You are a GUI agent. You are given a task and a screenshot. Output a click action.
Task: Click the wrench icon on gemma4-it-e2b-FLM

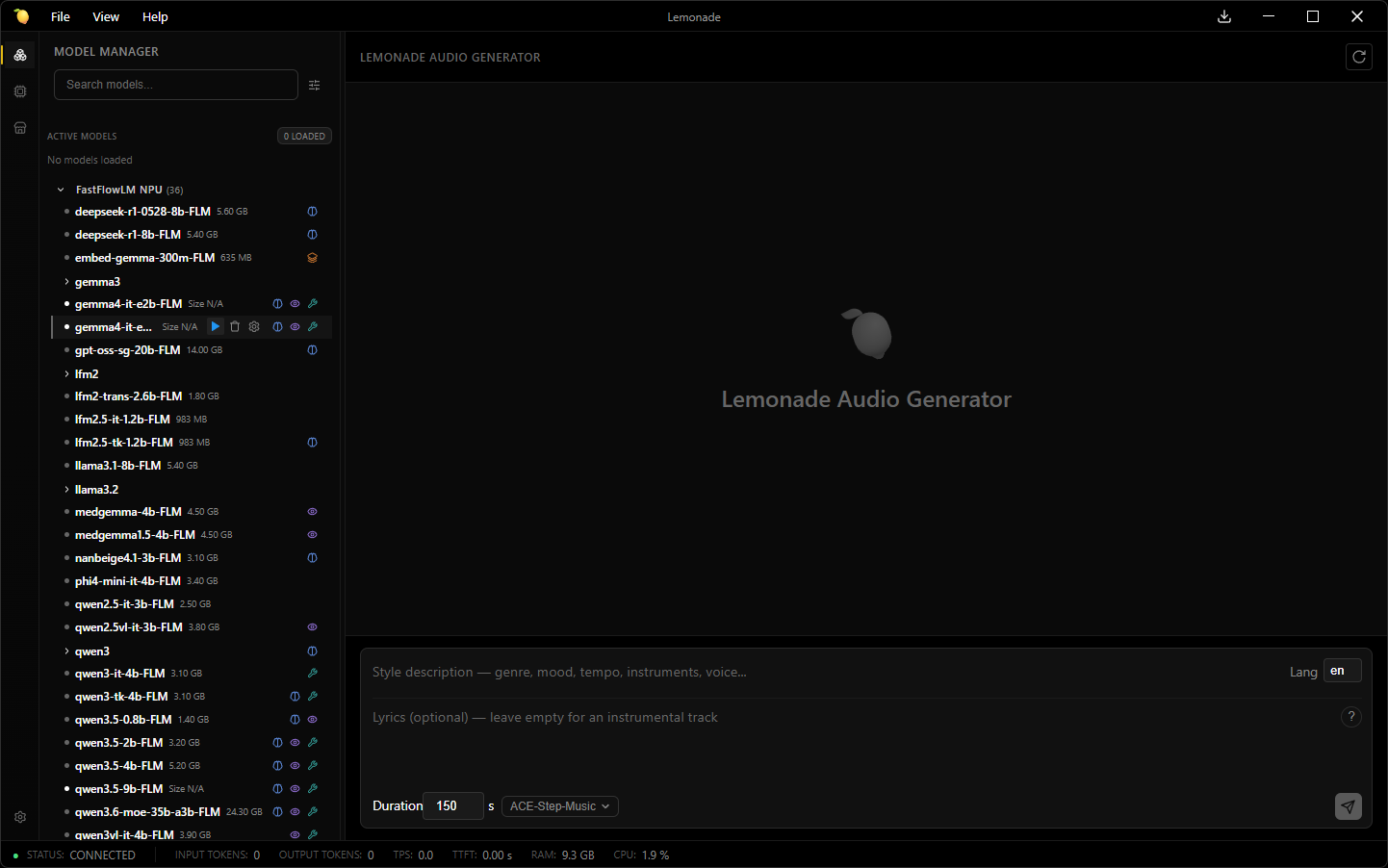tap(312, 304)
